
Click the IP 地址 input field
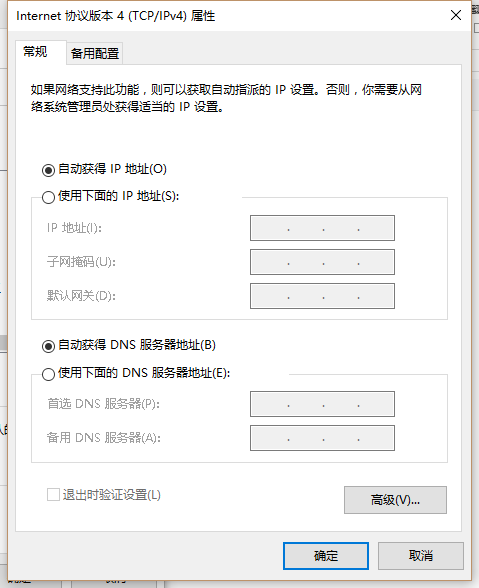click(x=323, y=228)
